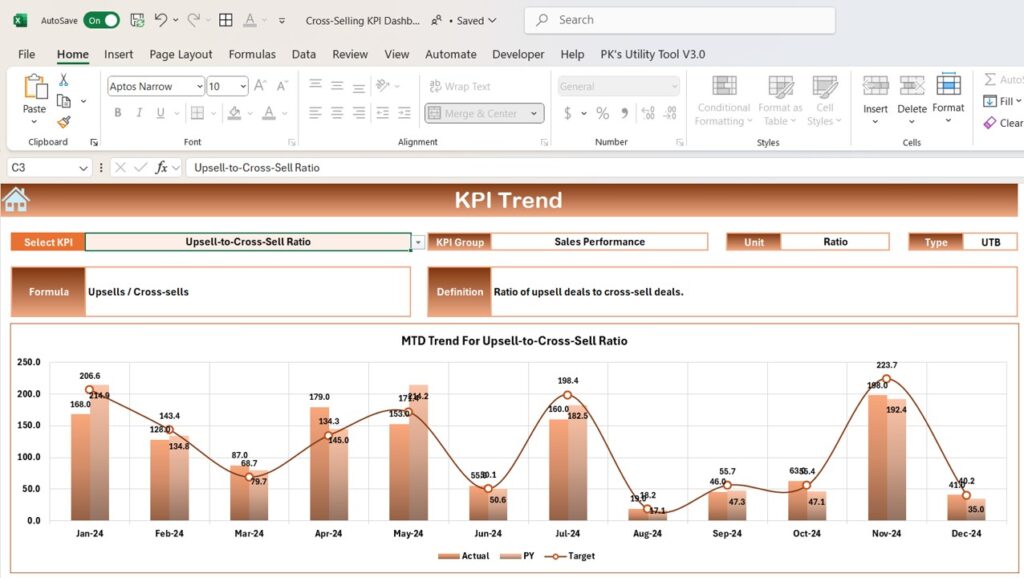The width and height of the screenshot is (1024, 578).
Task: Click Decrease Indent icon
Action: point(383,113)
